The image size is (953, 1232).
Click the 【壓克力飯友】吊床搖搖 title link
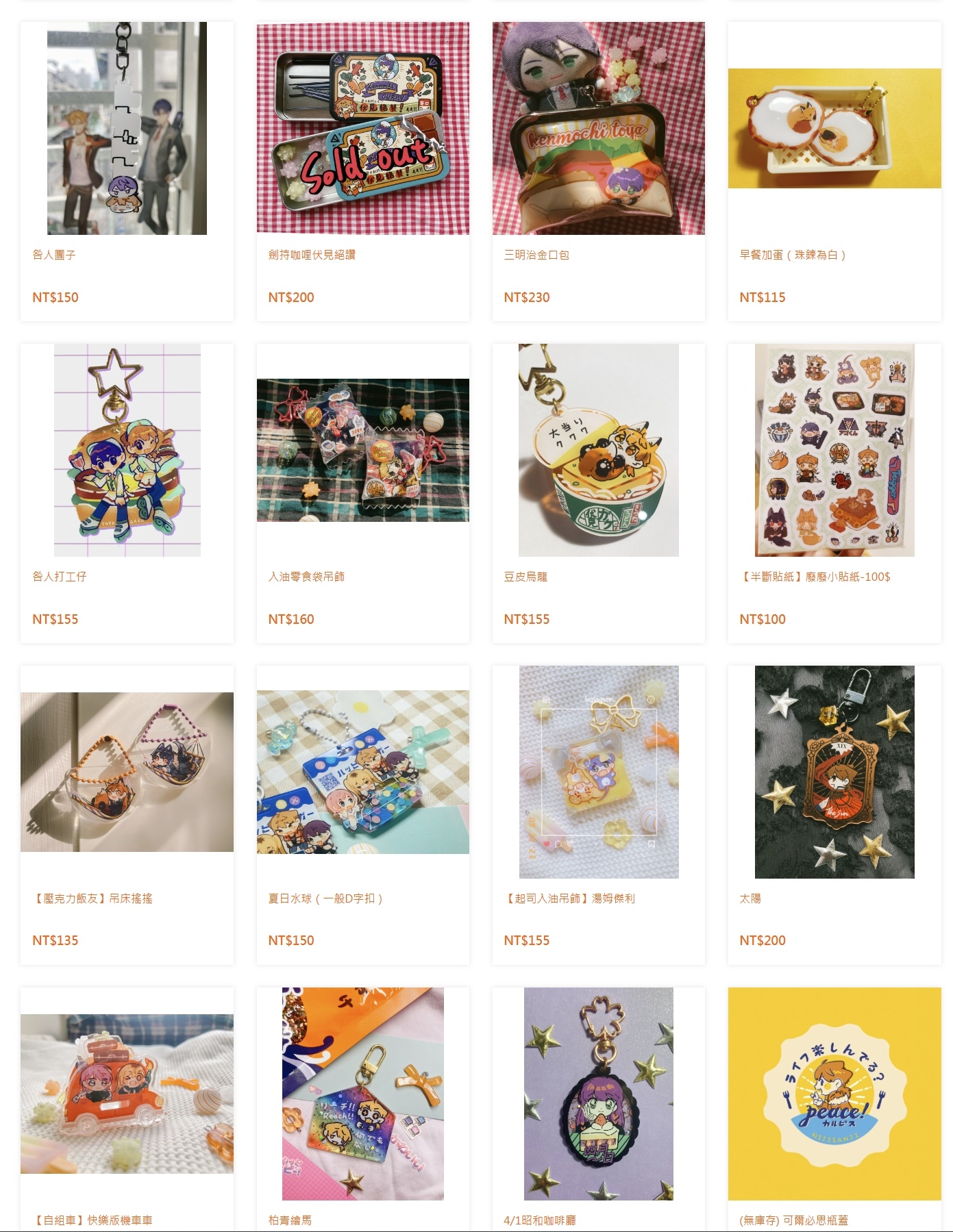pos(92,898)
